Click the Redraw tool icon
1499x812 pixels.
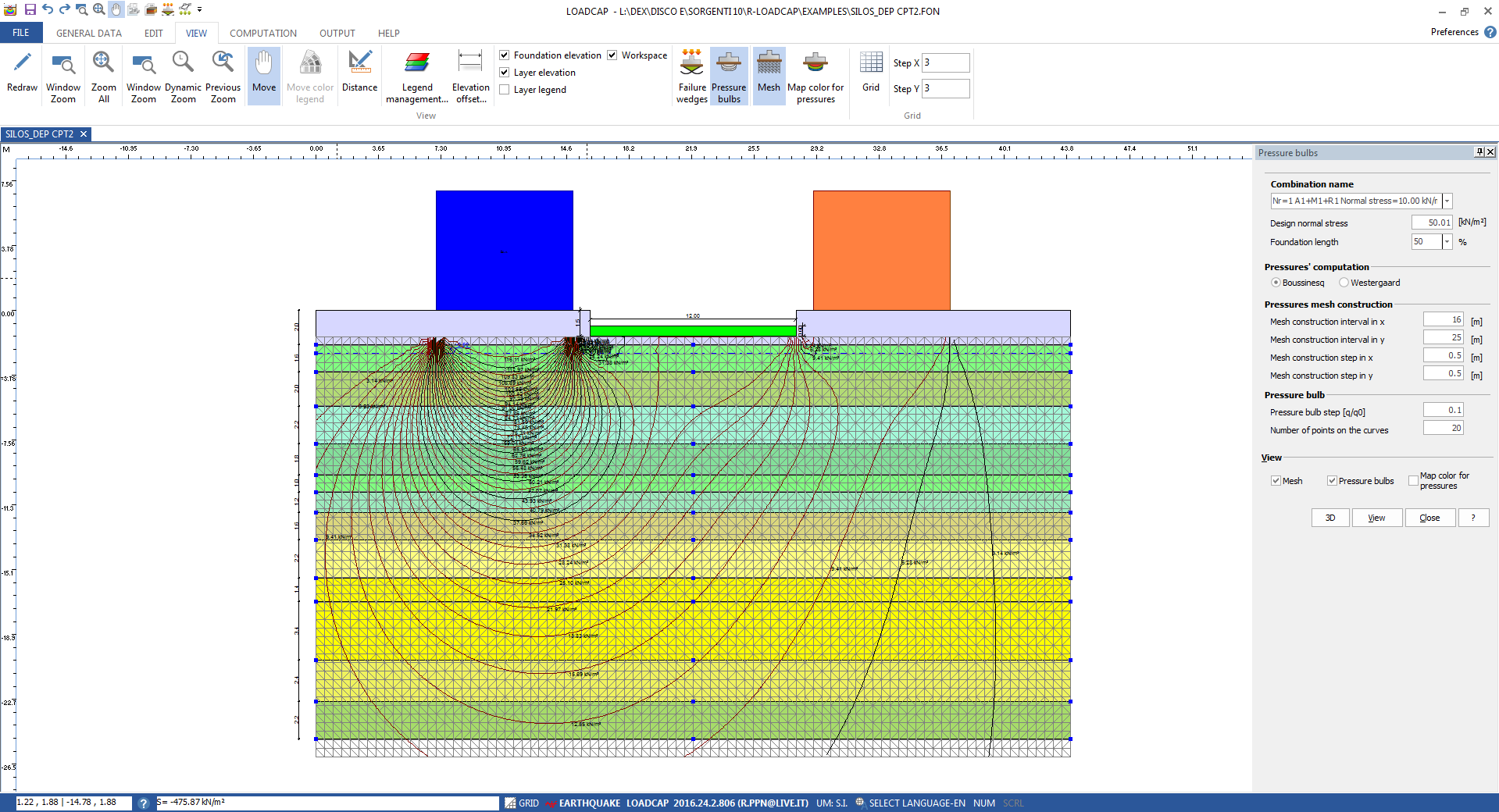click(x=23, y=62)
